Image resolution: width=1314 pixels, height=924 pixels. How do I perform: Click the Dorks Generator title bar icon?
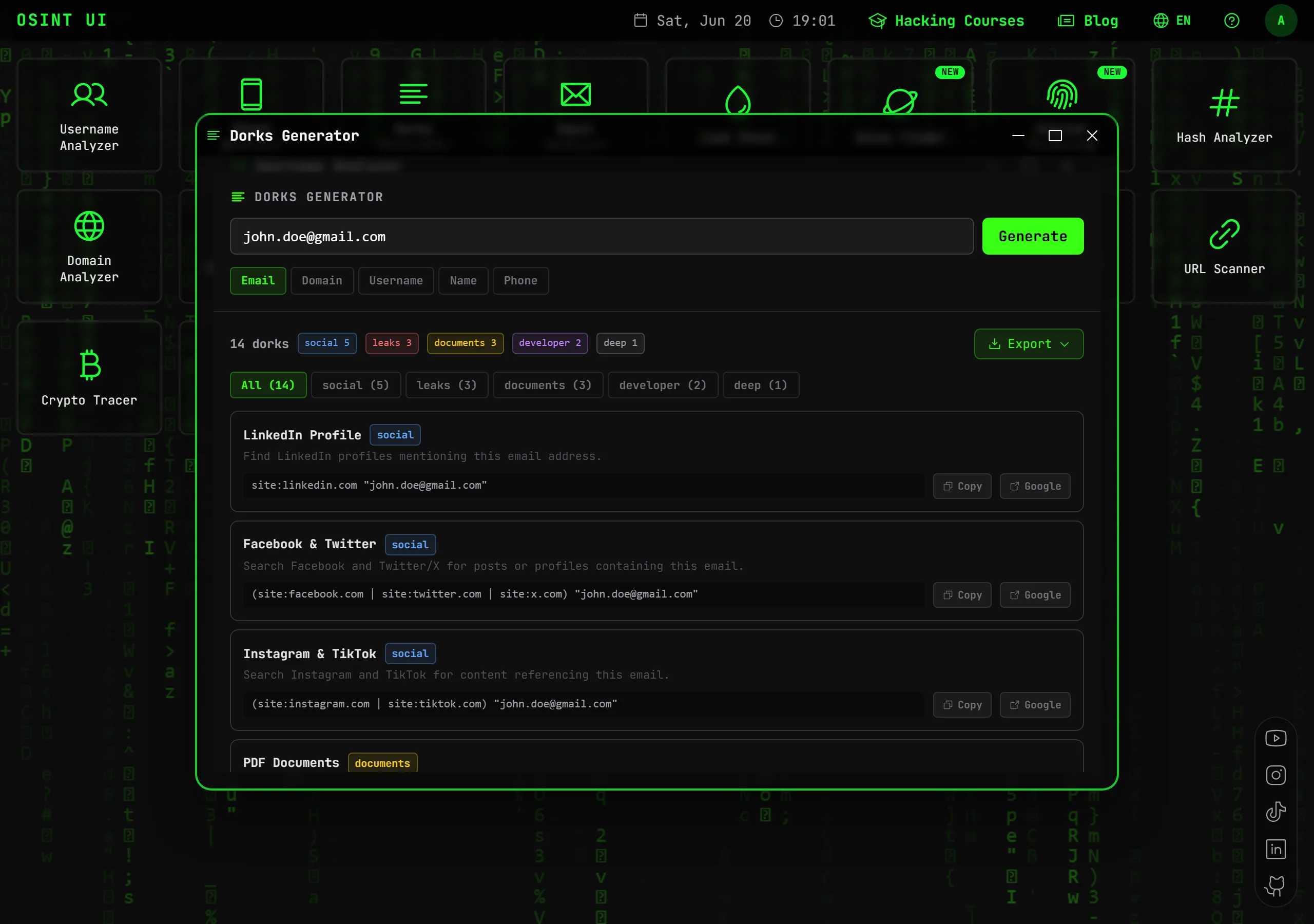click(214, 136)
